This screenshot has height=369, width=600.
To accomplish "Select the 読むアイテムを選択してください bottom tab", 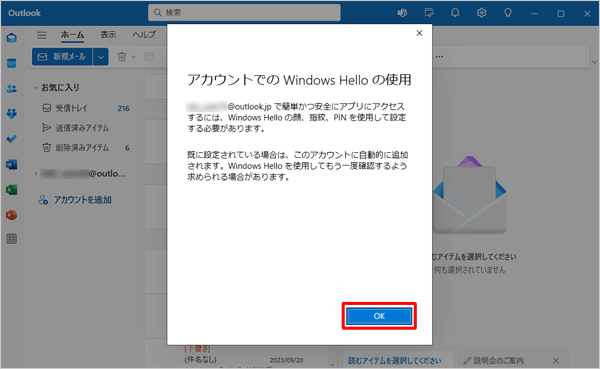I will 395,361.
